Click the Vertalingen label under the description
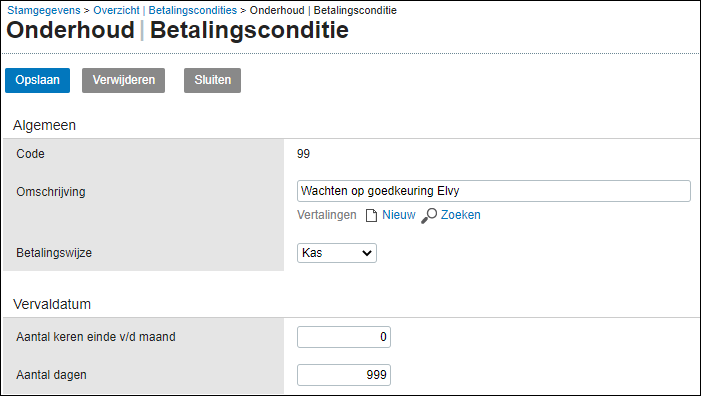Image resolution: width=701 pixels, height=396 pixels. pyautogui.click(x=327, y=215)
